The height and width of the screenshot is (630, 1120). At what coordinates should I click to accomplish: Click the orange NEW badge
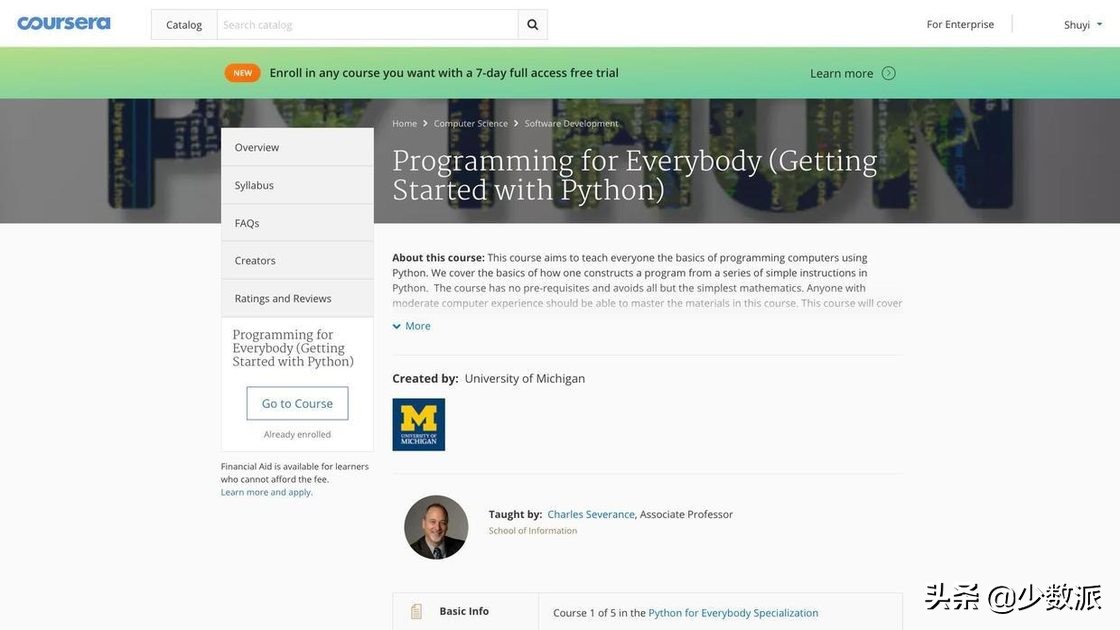point(242,73)
